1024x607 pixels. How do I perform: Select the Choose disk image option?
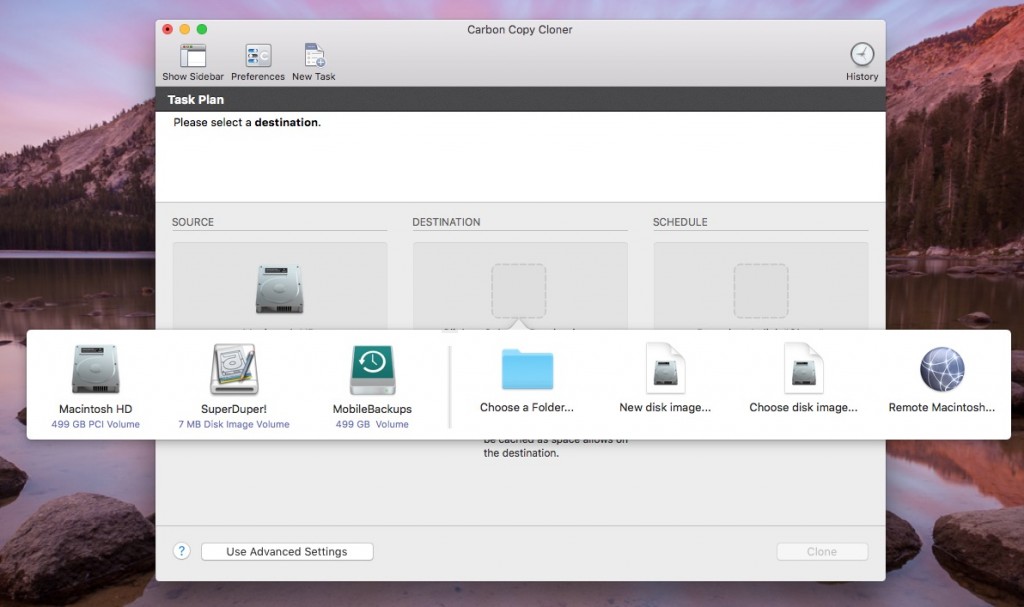(803, 368)
